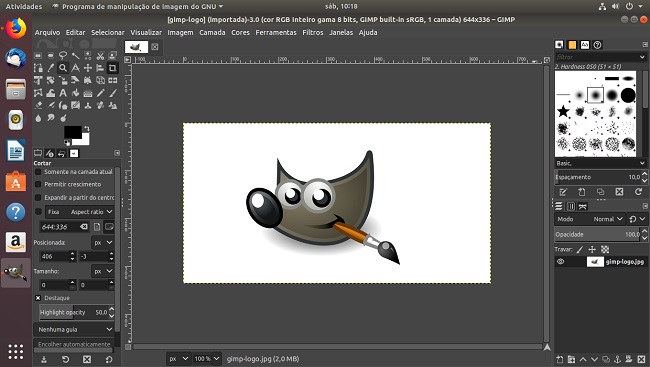
Task: Open the Ferramentas menu
Action: pos(276,32)
